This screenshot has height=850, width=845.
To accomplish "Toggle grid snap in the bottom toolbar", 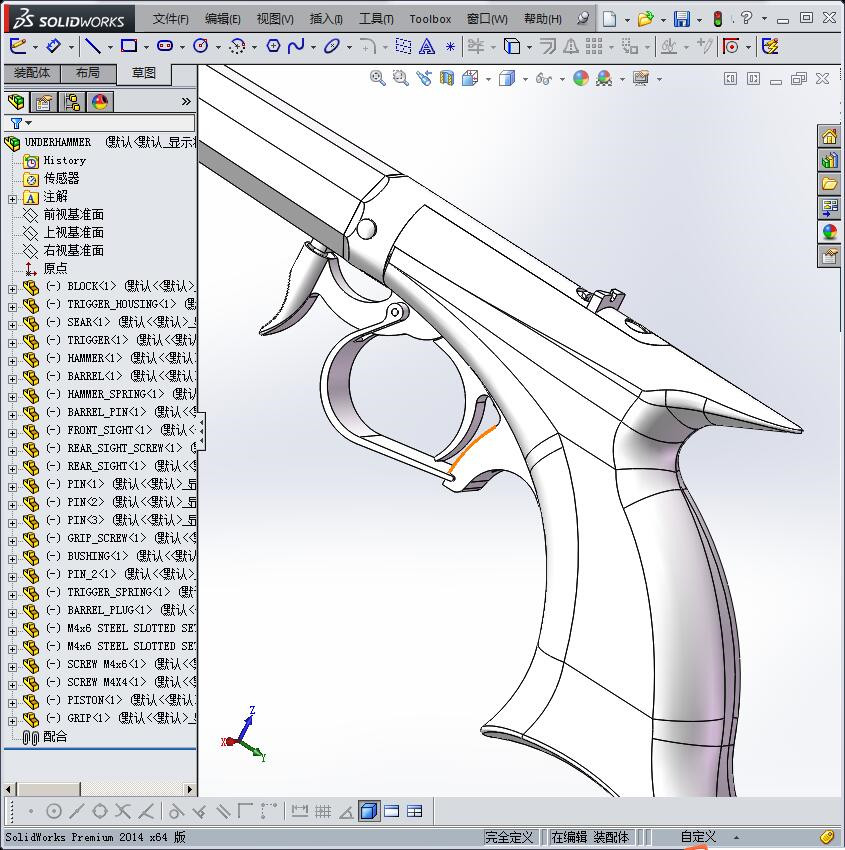I will (323, 812).
